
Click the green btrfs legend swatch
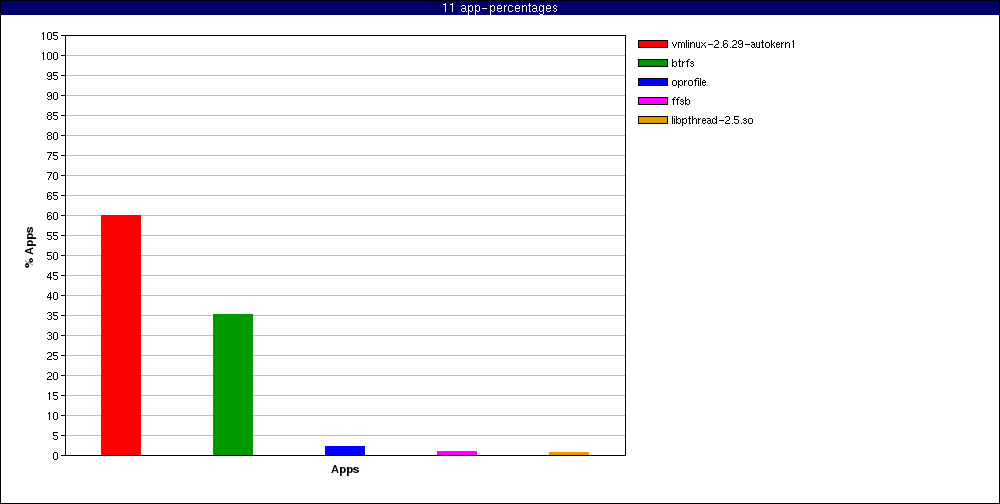(x=652, y=63)
